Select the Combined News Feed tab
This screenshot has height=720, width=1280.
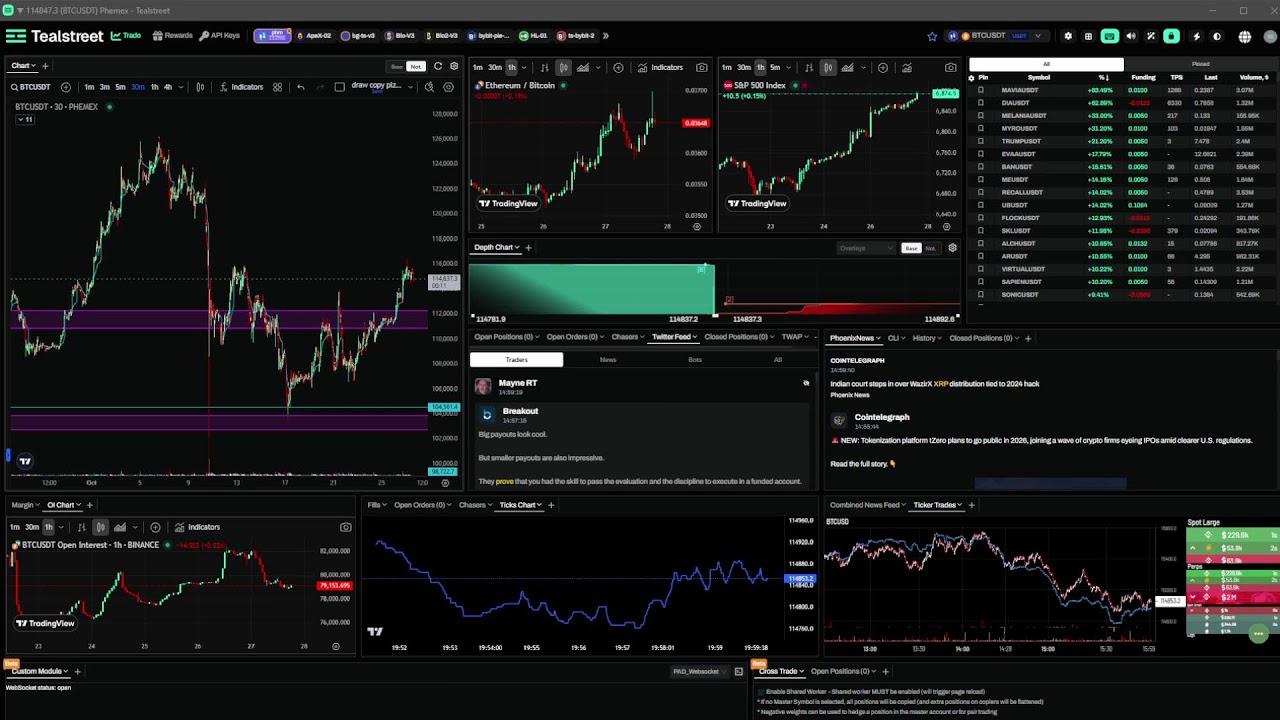coord(867,505)
